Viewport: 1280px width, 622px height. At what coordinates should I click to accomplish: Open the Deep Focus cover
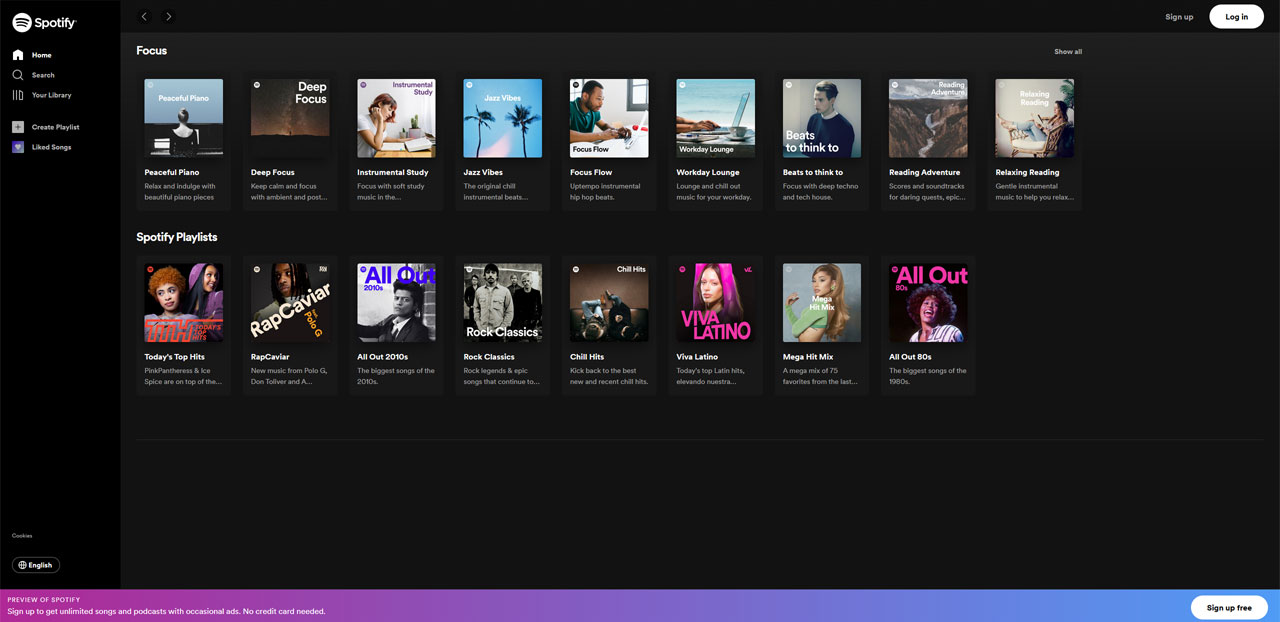click(x=290, y=118)
